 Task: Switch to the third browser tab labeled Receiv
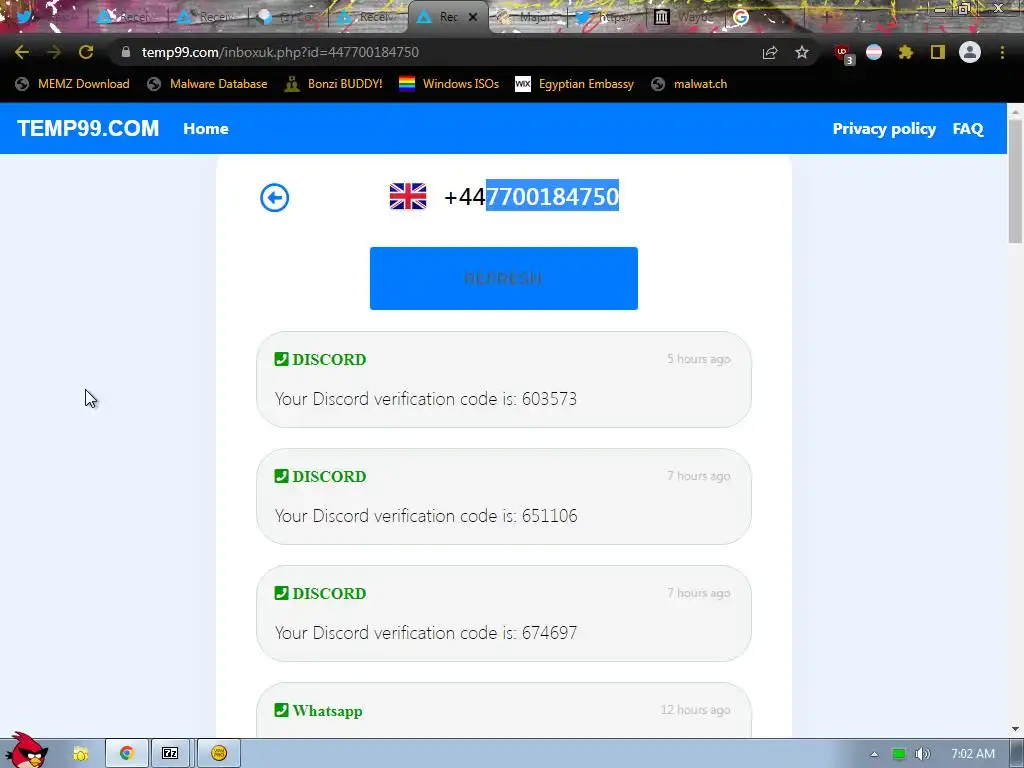click(x=207, y=18)
